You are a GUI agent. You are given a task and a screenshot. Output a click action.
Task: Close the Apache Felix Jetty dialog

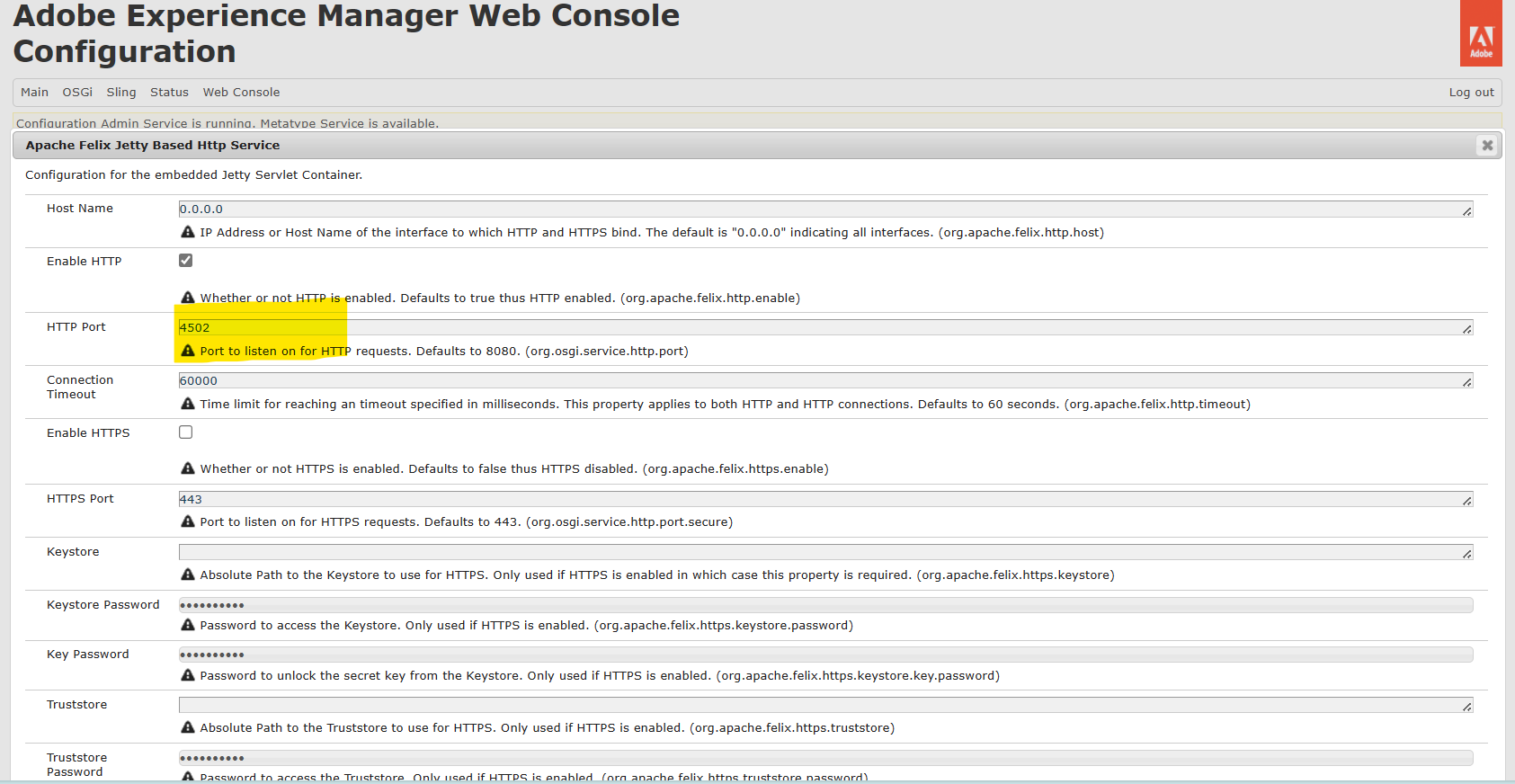[1487, 145]
